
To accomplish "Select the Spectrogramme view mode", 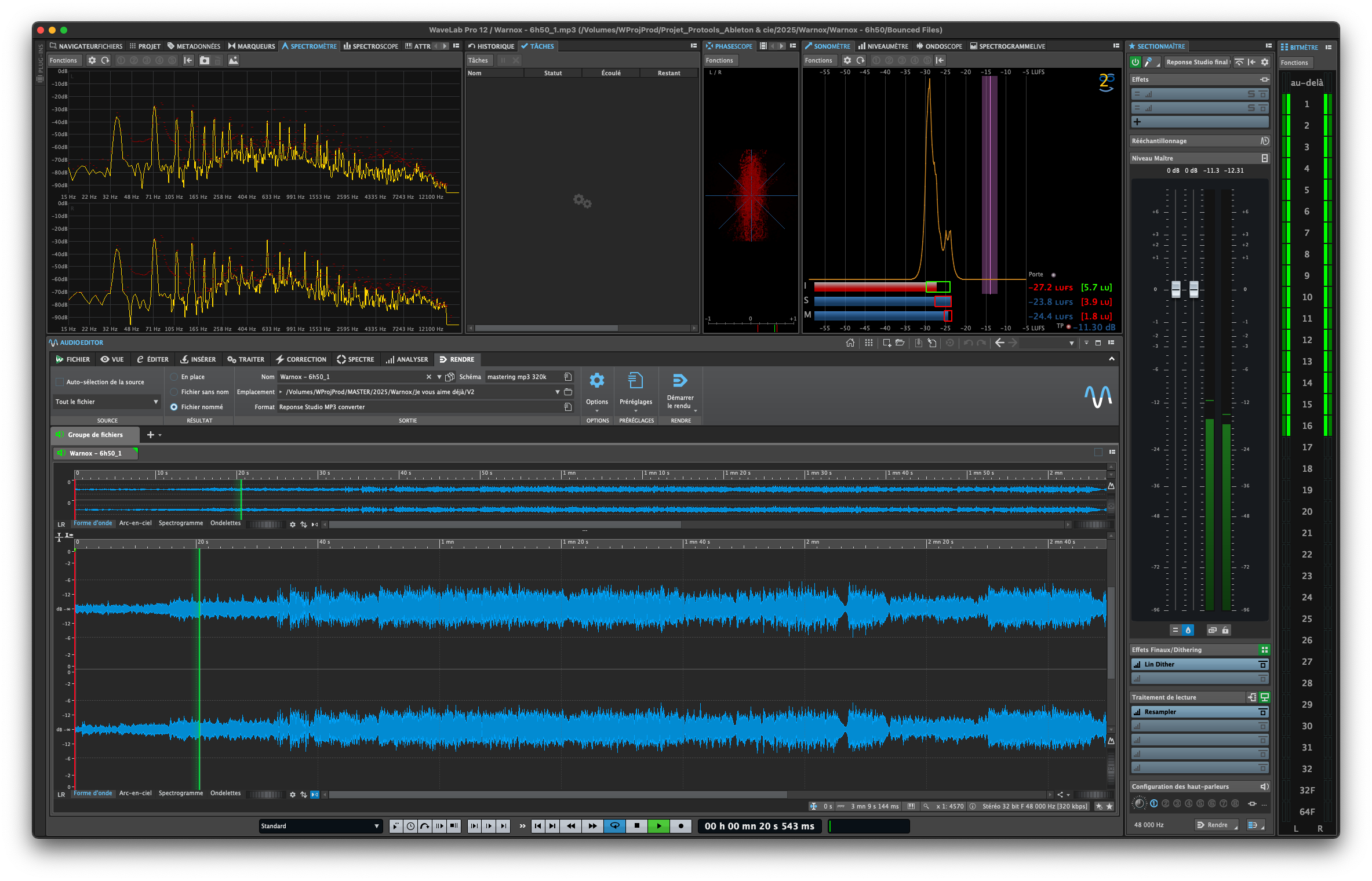I will [181, 793].
